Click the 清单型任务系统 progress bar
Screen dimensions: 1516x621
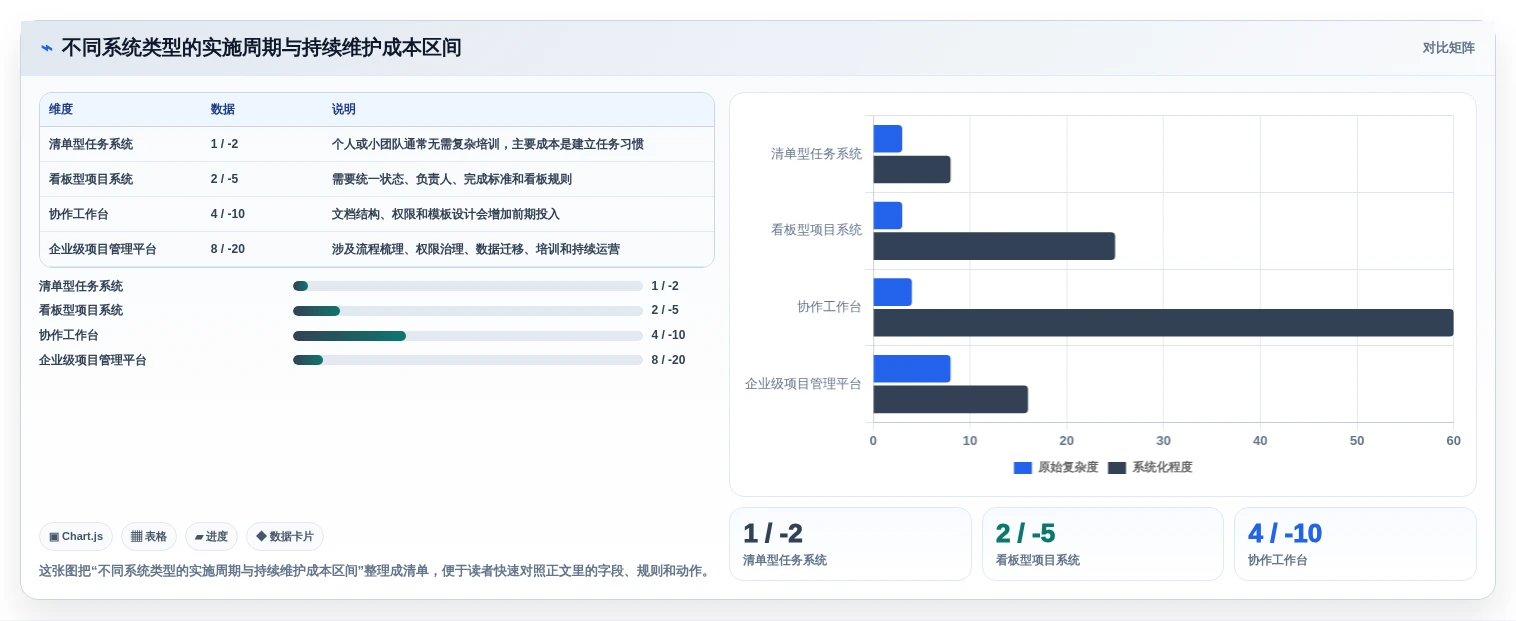[467, 286]
